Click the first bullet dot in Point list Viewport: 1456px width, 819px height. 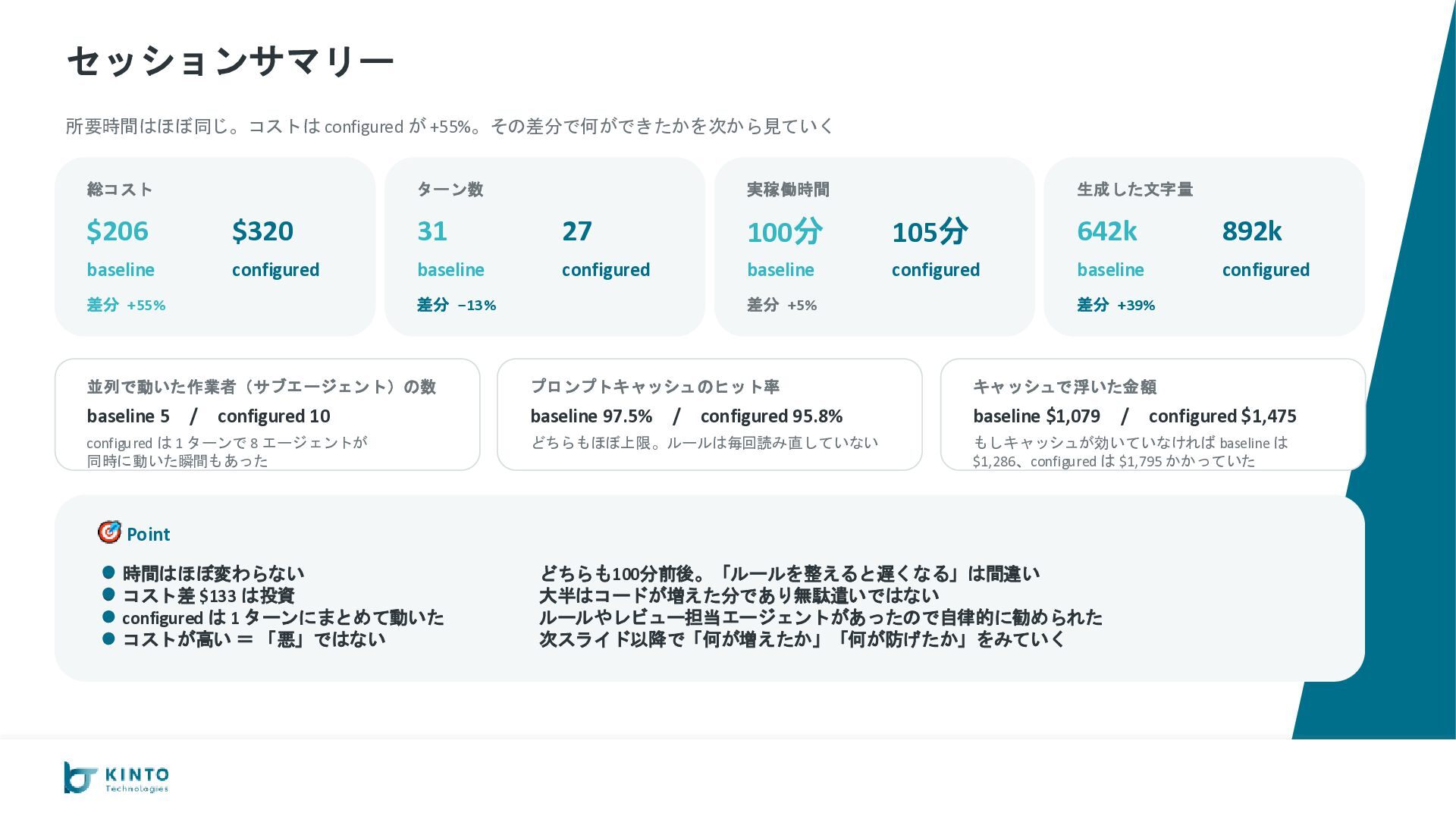click(108, 573)
